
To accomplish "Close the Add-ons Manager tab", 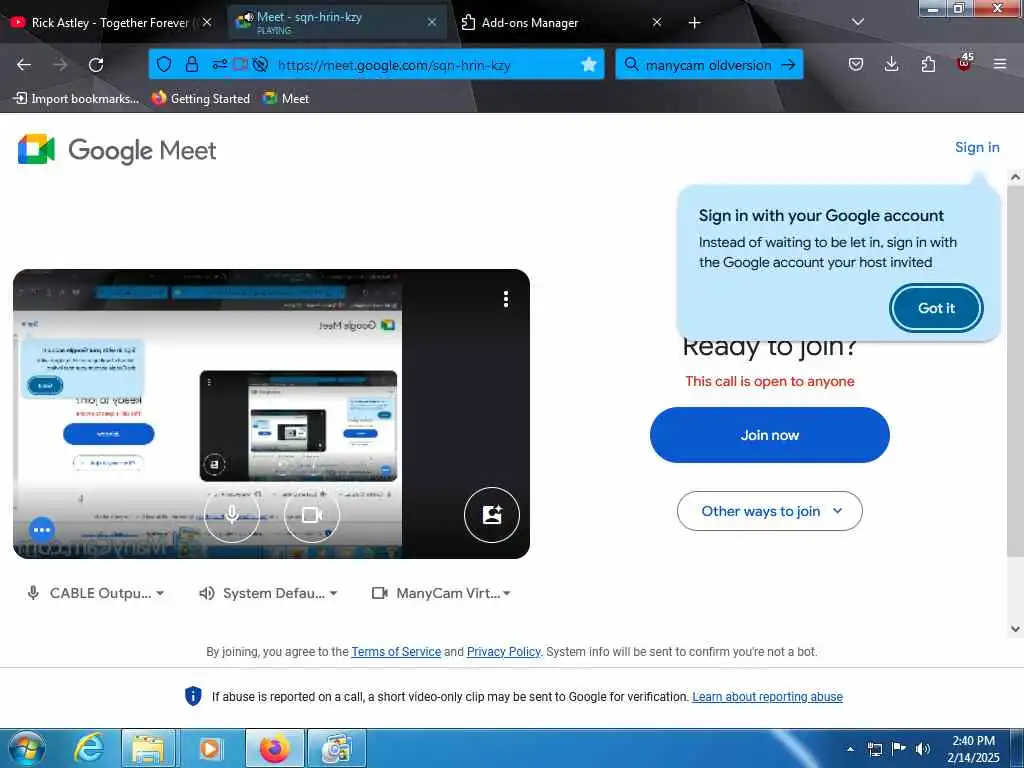I will (x=656, y=22).
